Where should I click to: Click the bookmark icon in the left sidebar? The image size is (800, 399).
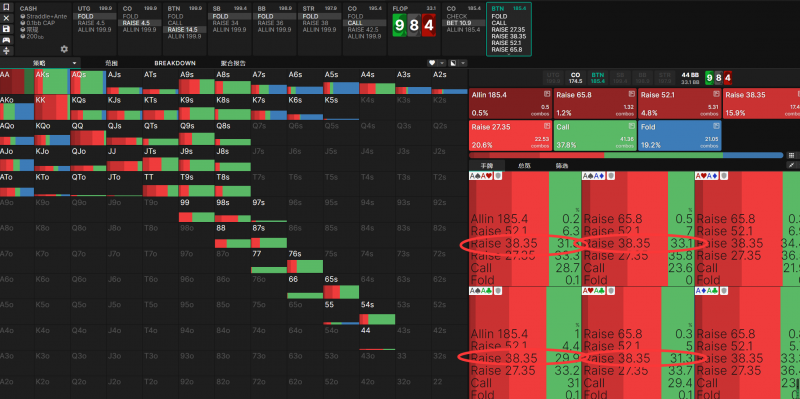[7, 8]
